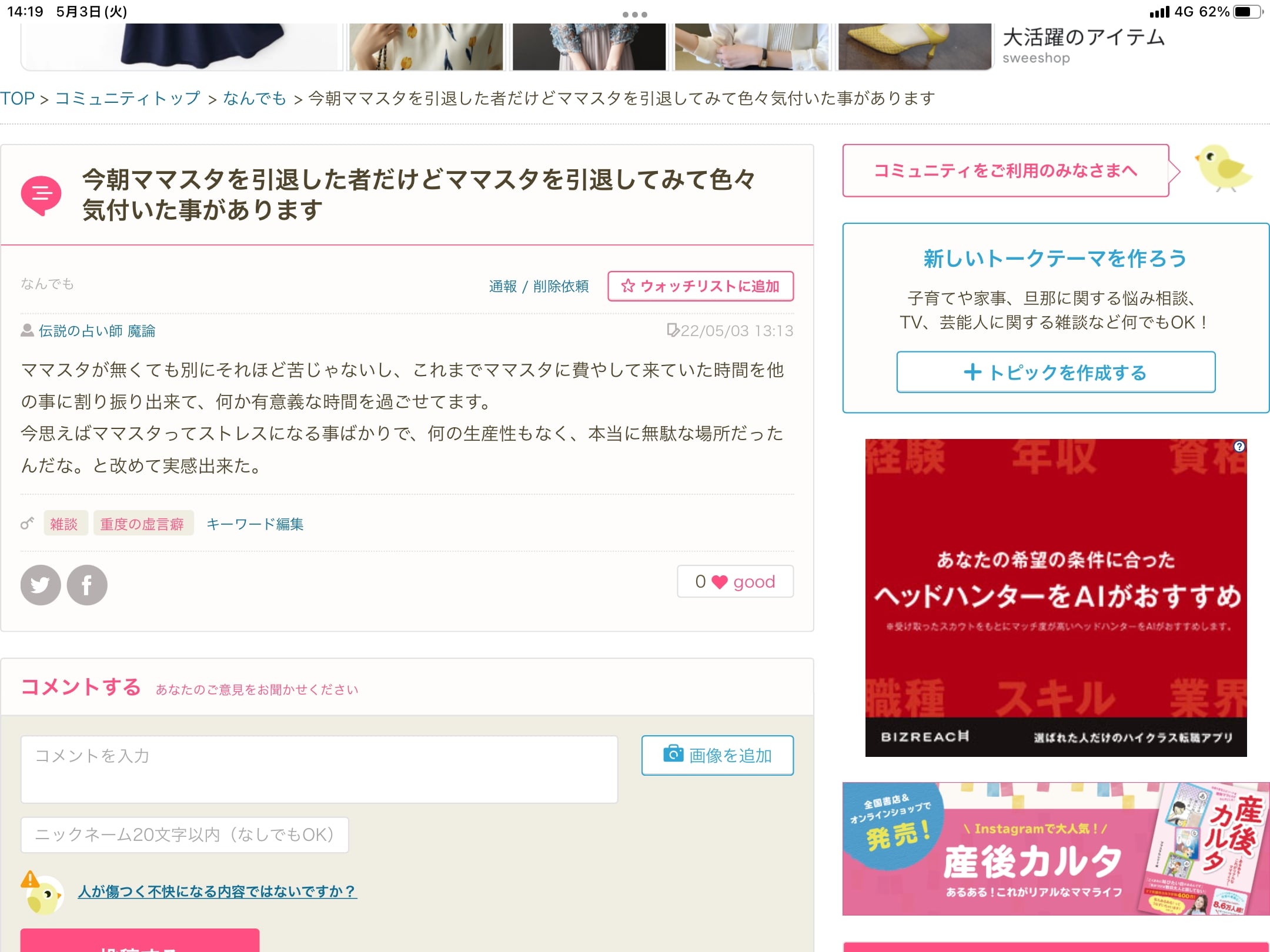Tap the yellow chick mascot icon

pos(1223,169)
